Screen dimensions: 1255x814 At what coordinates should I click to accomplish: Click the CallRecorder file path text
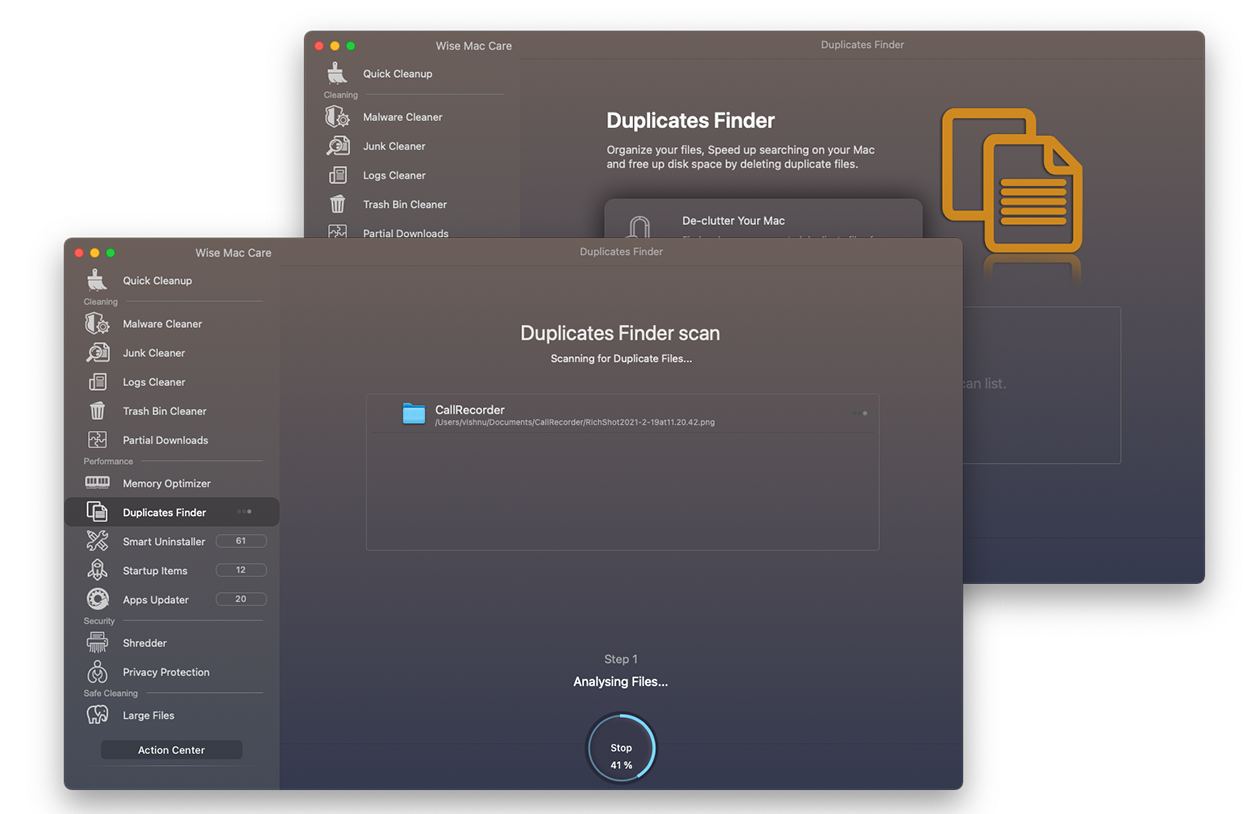pos(575,423)
